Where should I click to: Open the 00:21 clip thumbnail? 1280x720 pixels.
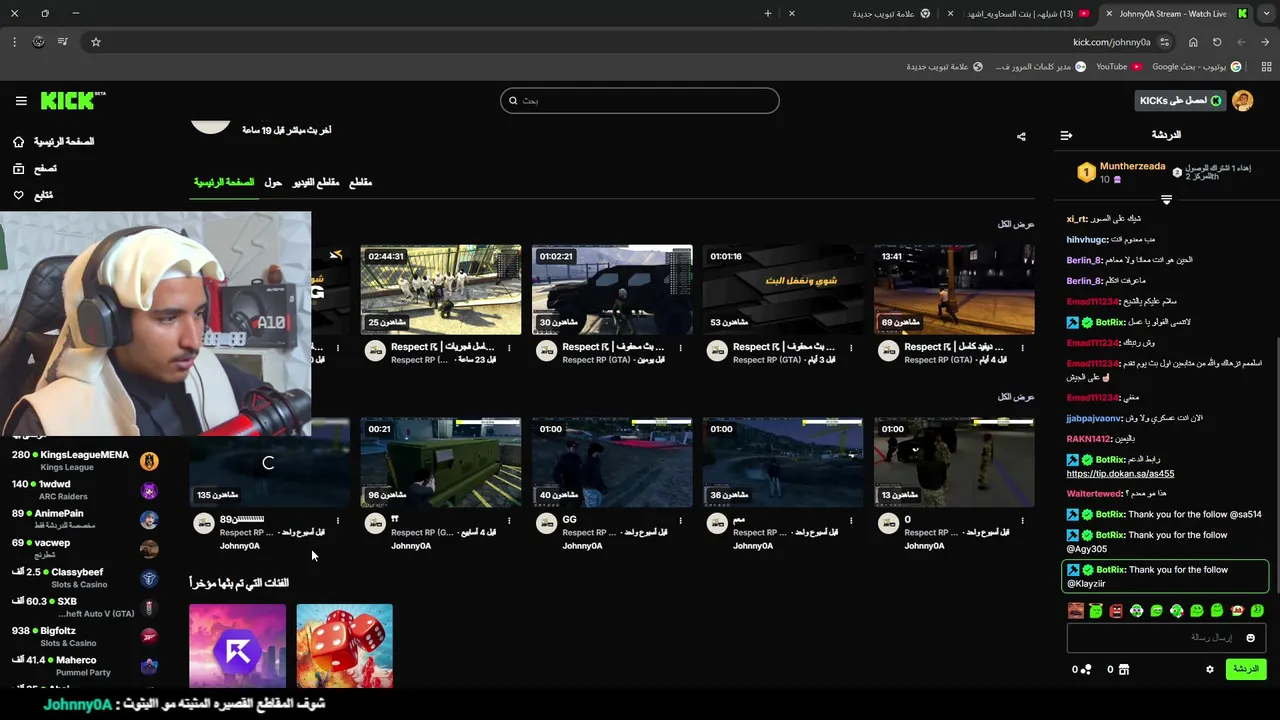(441, 462)
